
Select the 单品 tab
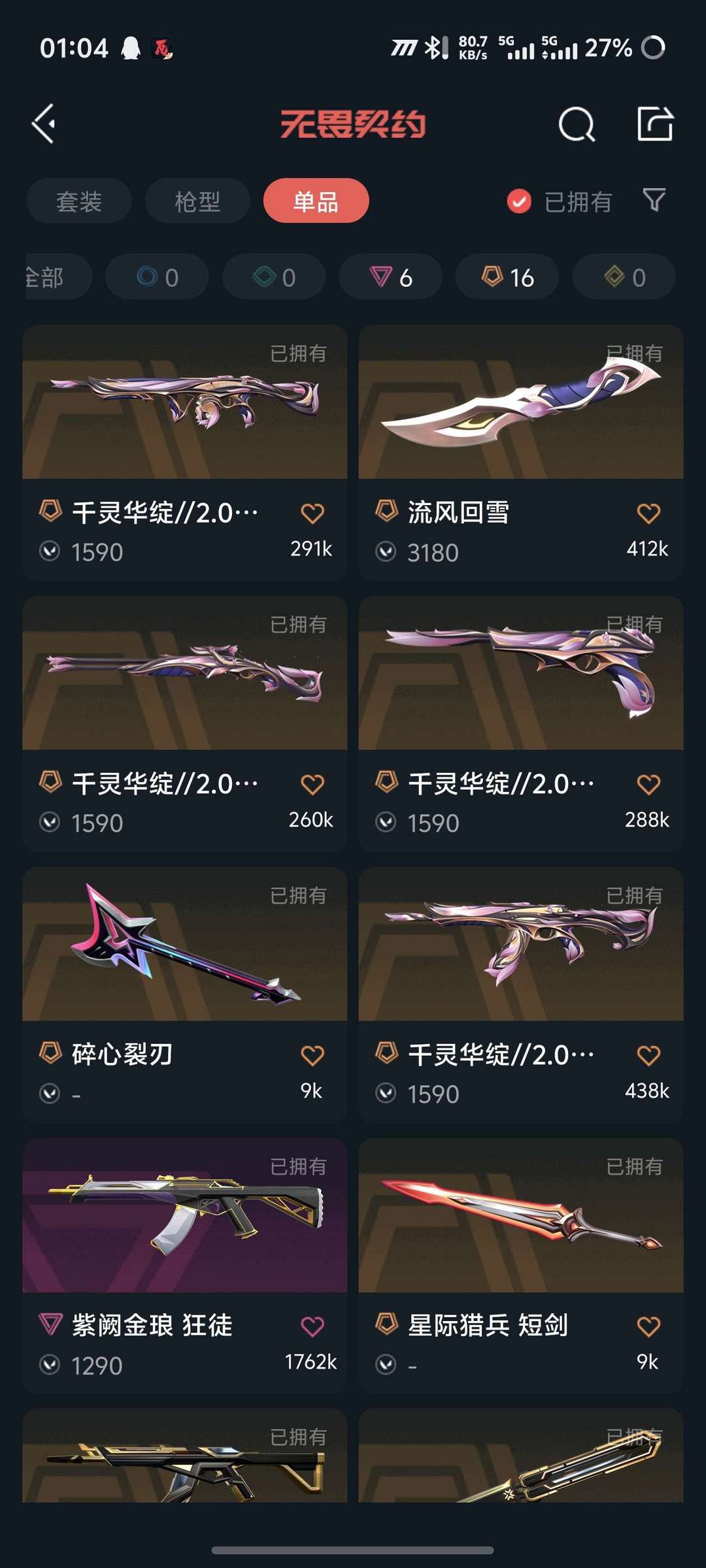[x=316, y=201]
